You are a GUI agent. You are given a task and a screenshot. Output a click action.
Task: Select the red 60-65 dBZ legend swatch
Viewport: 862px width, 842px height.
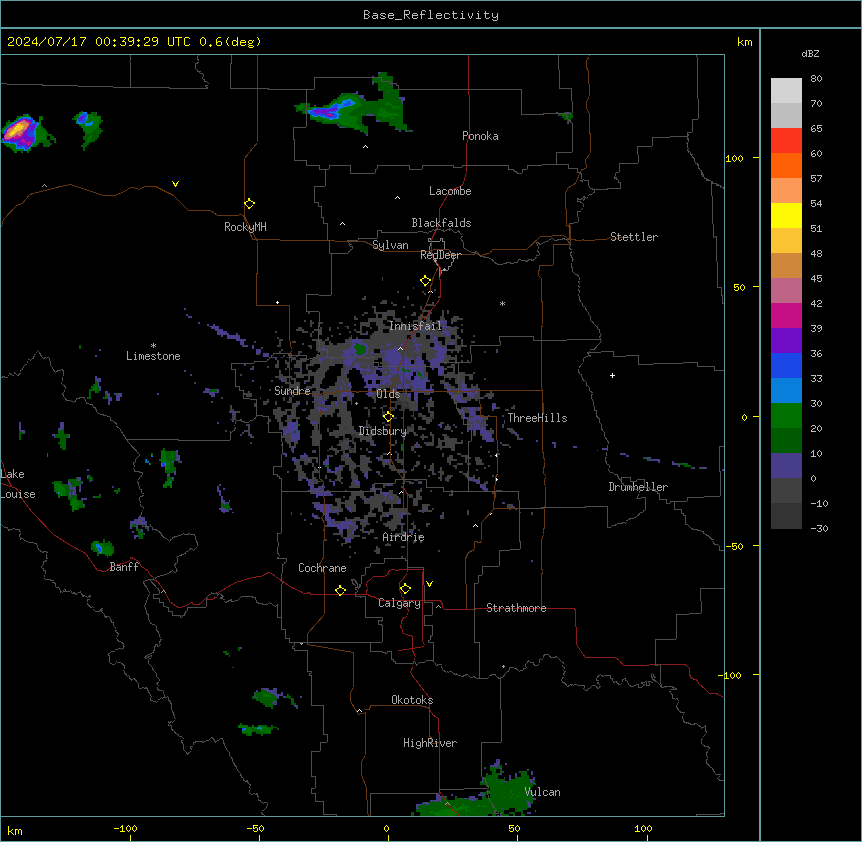pyautogui.click(x=786, y=140)
